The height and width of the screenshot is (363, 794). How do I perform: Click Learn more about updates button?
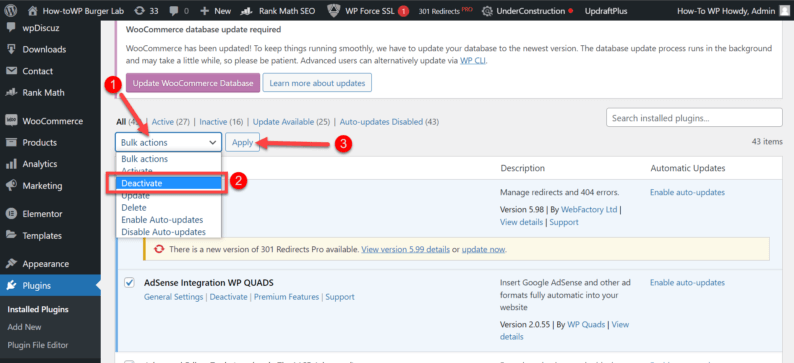click(317, 83)
